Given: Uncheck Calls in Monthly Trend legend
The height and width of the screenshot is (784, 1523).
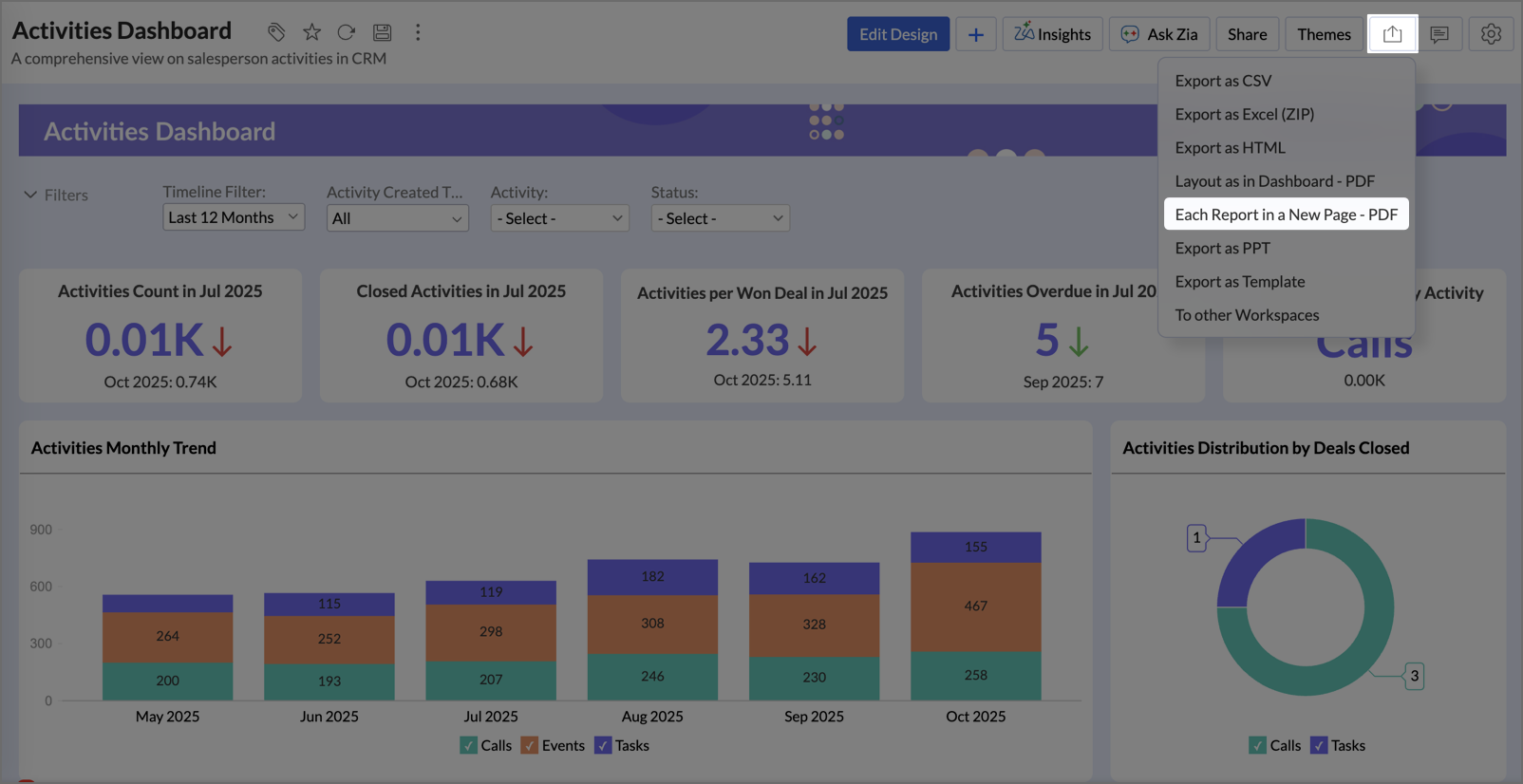Looking at the screenshot, I should (x=469, y=745).
